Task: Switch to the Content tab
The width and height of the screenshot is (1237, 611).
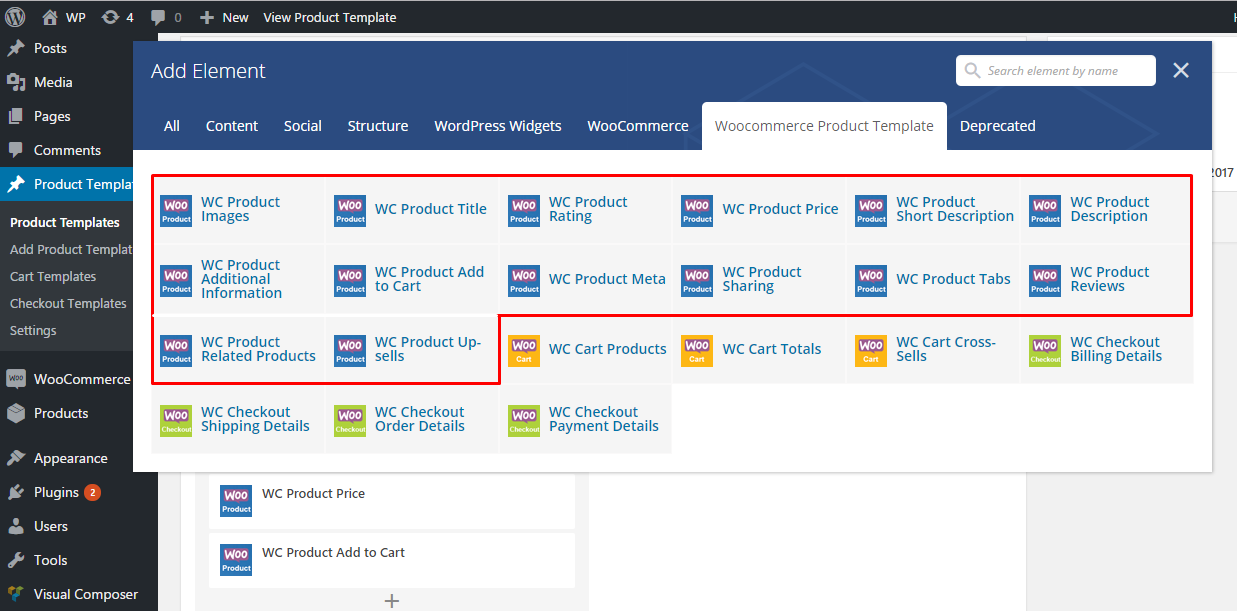Action: pyautogui.click(x=231, y=125)
